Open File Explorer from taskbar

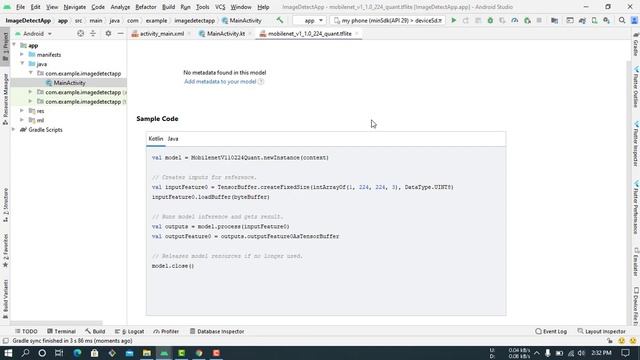tap(147, 353)
